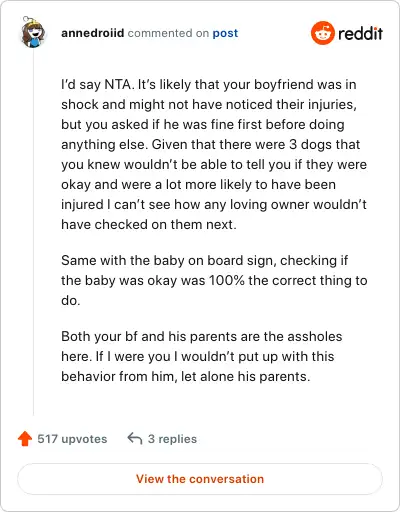
Task: Open the annedroiid username profile
Action: (92, 33)
